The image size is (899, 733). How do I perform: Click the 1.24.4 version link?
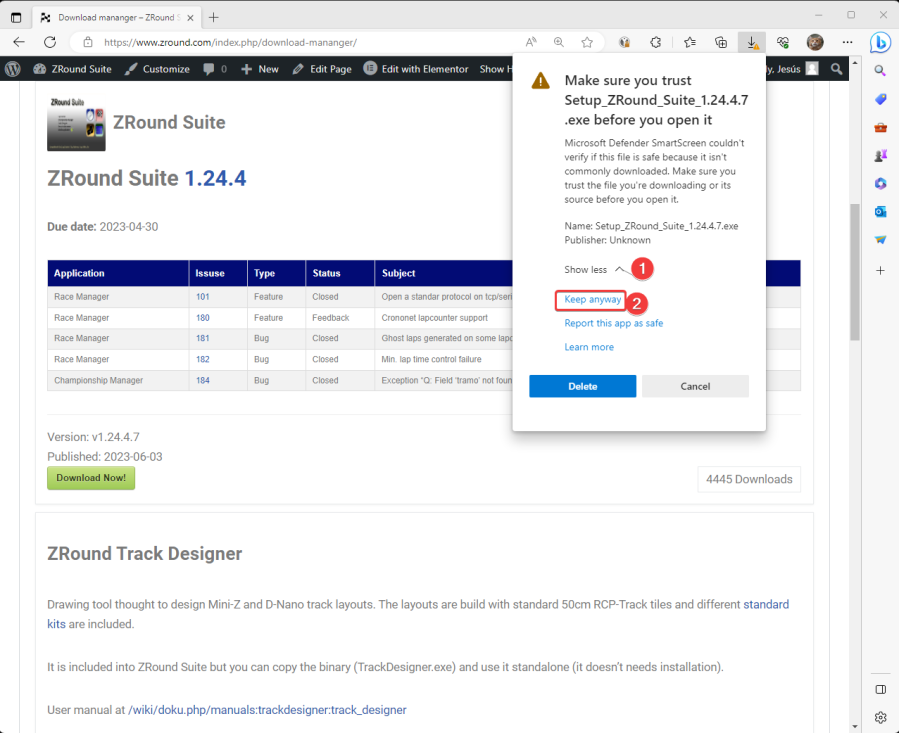(215, 178)
